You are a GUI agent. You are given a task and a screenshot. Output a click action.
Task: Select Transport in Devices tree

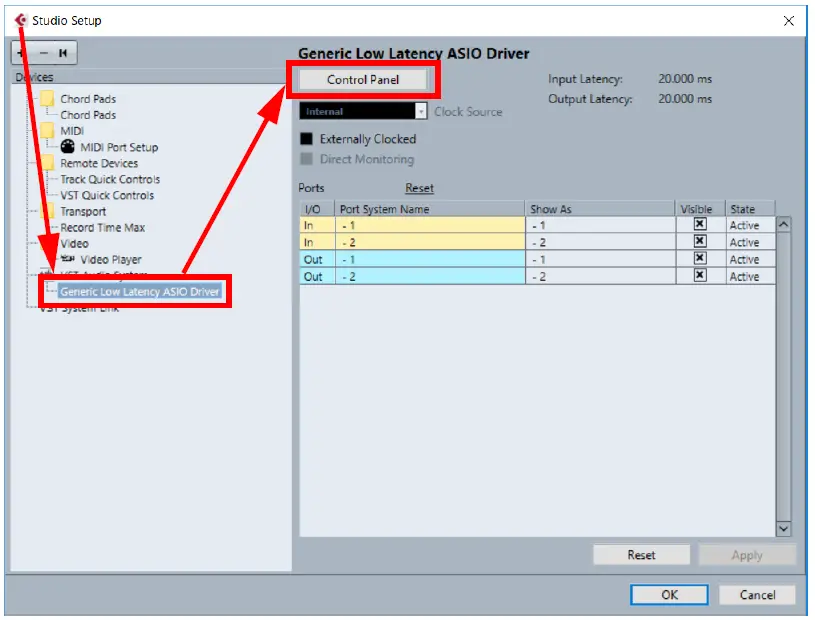pos(83,212)
